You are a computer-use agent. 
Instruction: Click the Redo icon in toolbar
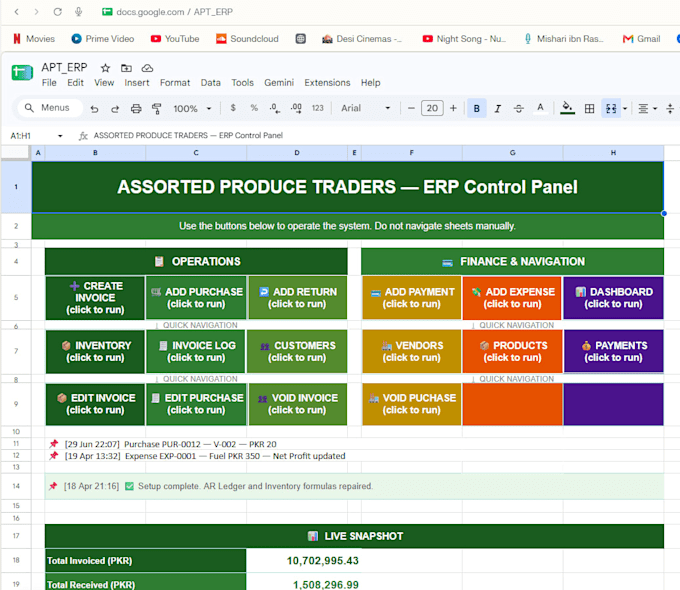click(x=115, y=108)
